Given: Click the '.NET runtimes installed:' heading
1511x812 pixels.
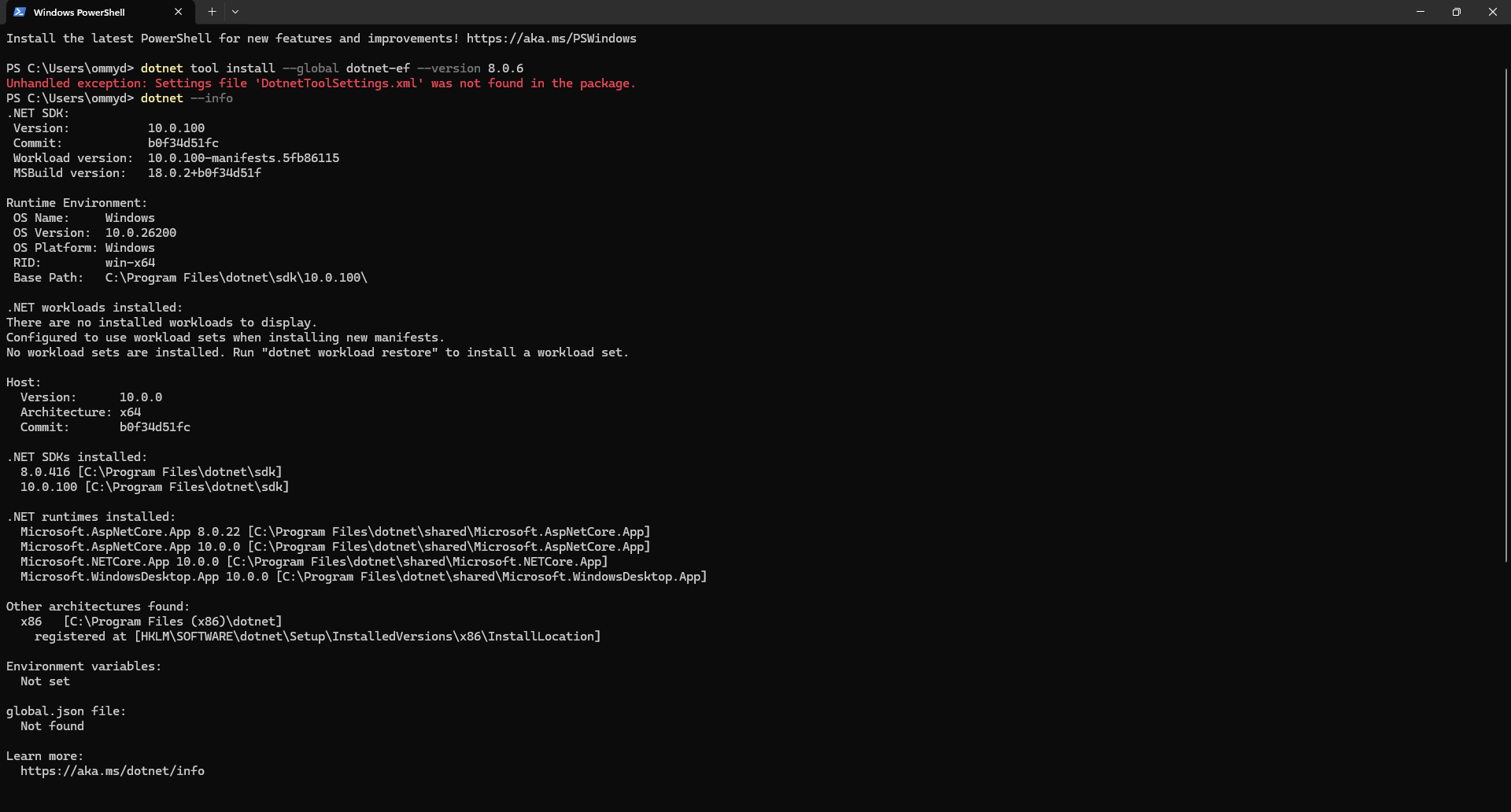Looking at the screenshot, I should coord(91,517).
